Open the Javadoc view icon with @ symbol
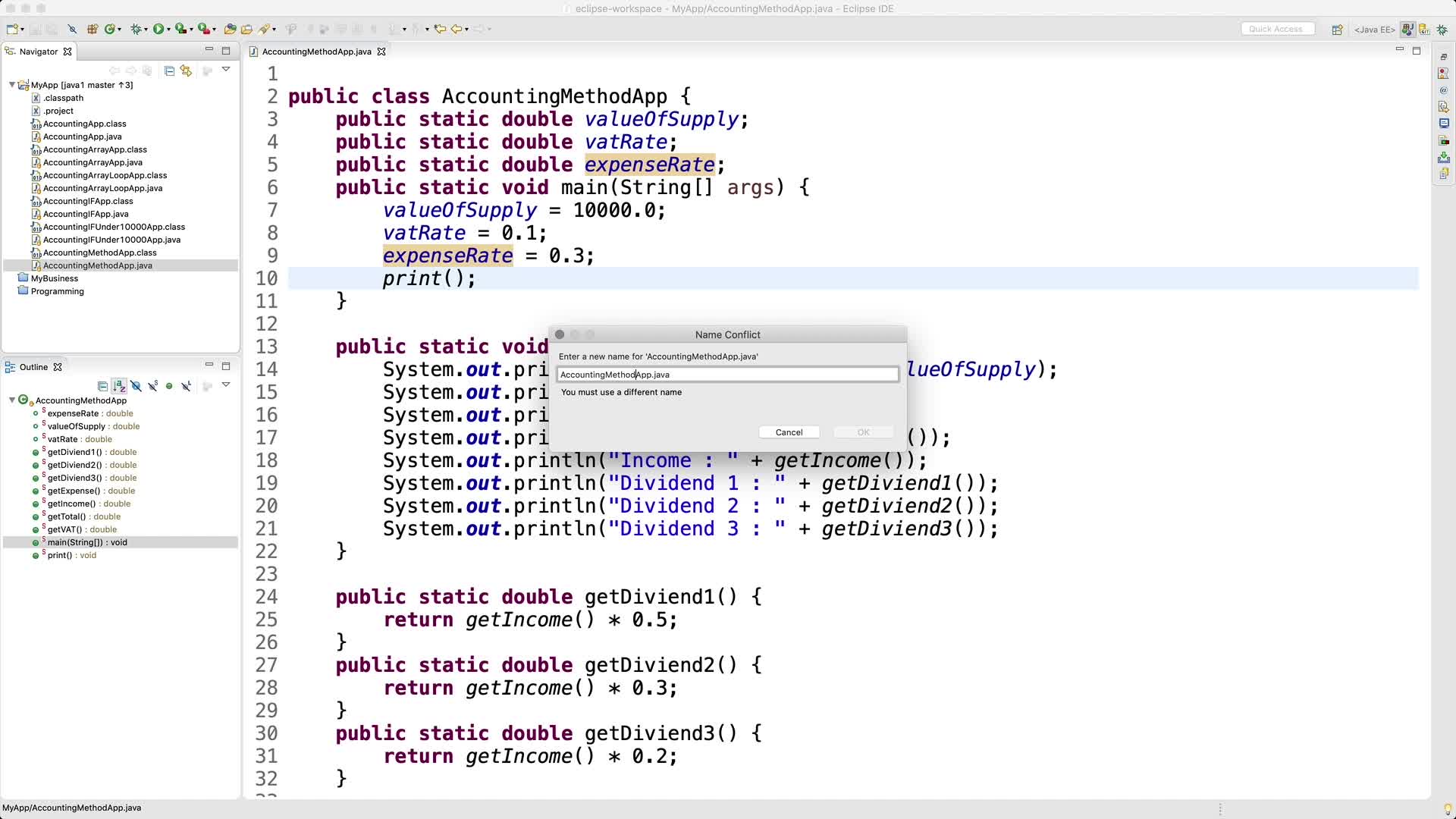1456x819 pixels. tap(1444, 90)
